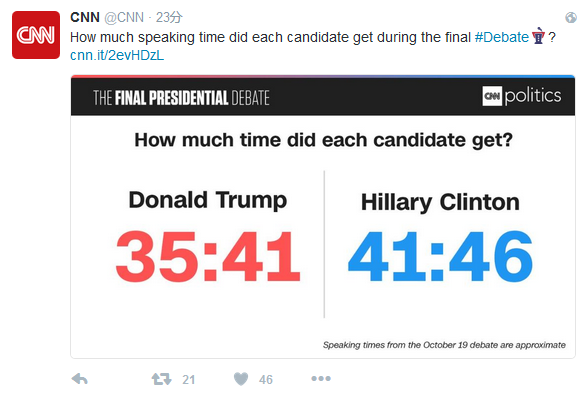Viewport: 586px width, 397px height.
Task: Click the tweet text about speaking time
Action: tap(270, 37)
